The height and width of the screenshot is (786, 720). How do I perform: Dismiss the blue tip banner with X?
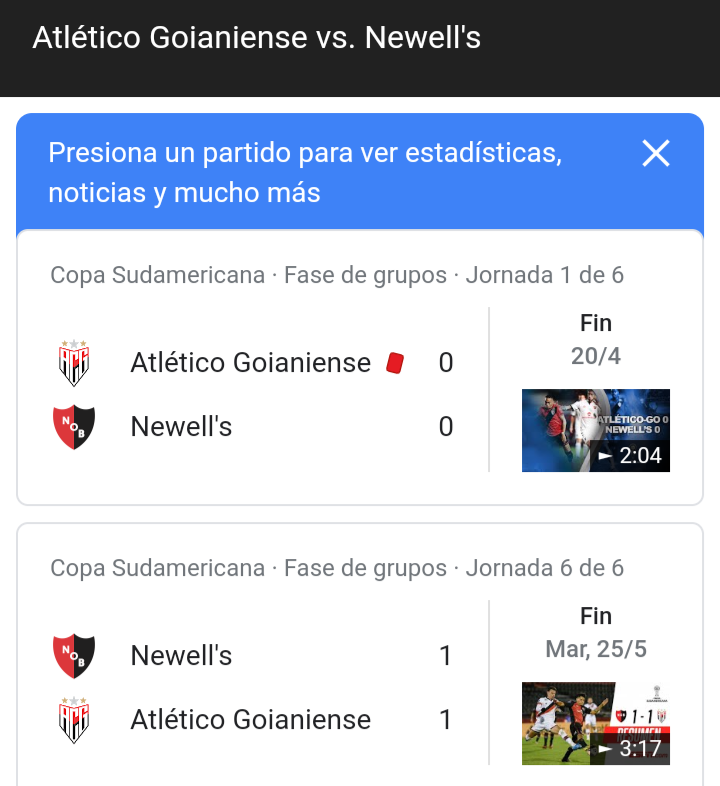(x=656, y=153)
